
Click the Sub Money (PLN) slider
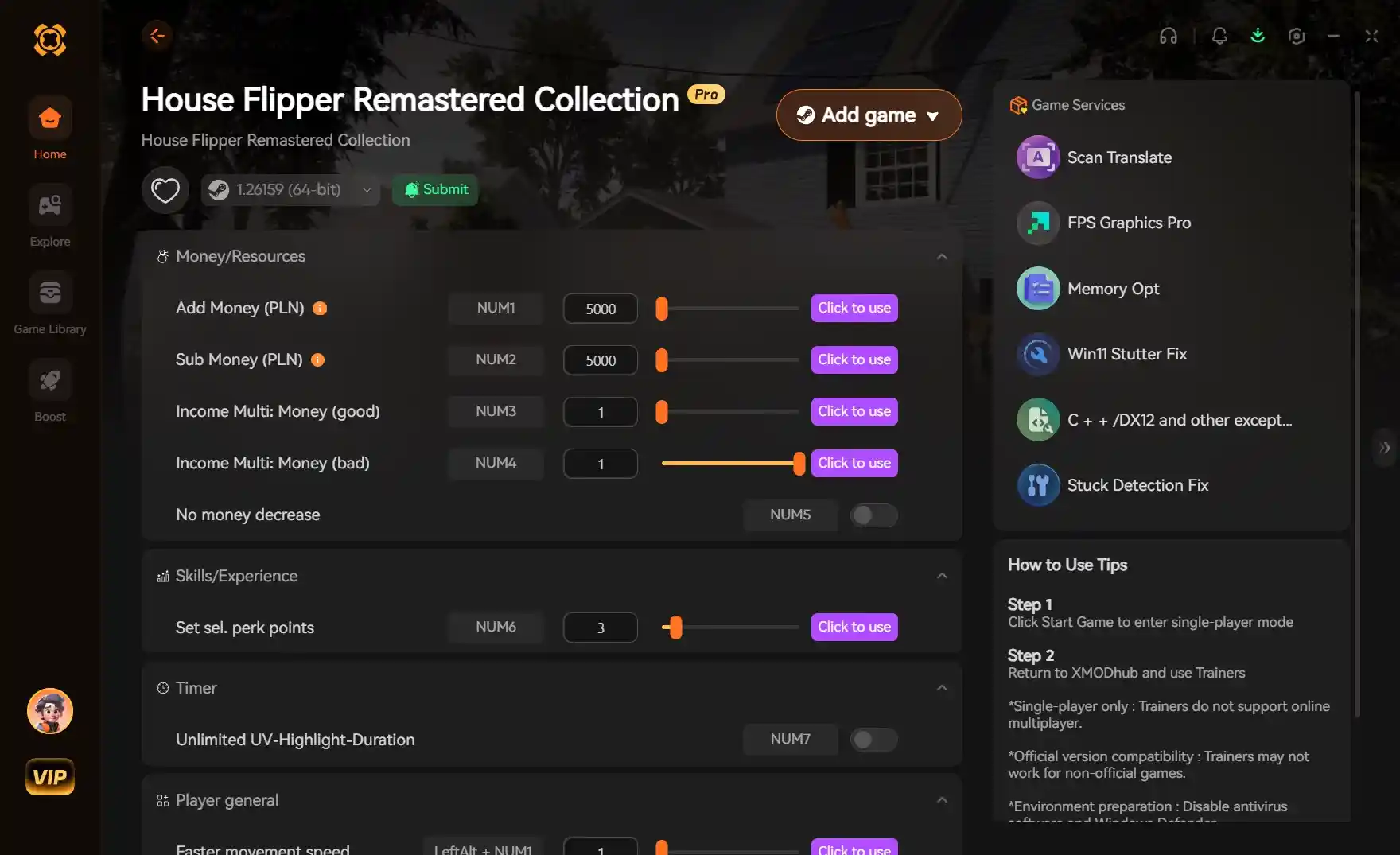pyautogui.click(x=729, y=359)
